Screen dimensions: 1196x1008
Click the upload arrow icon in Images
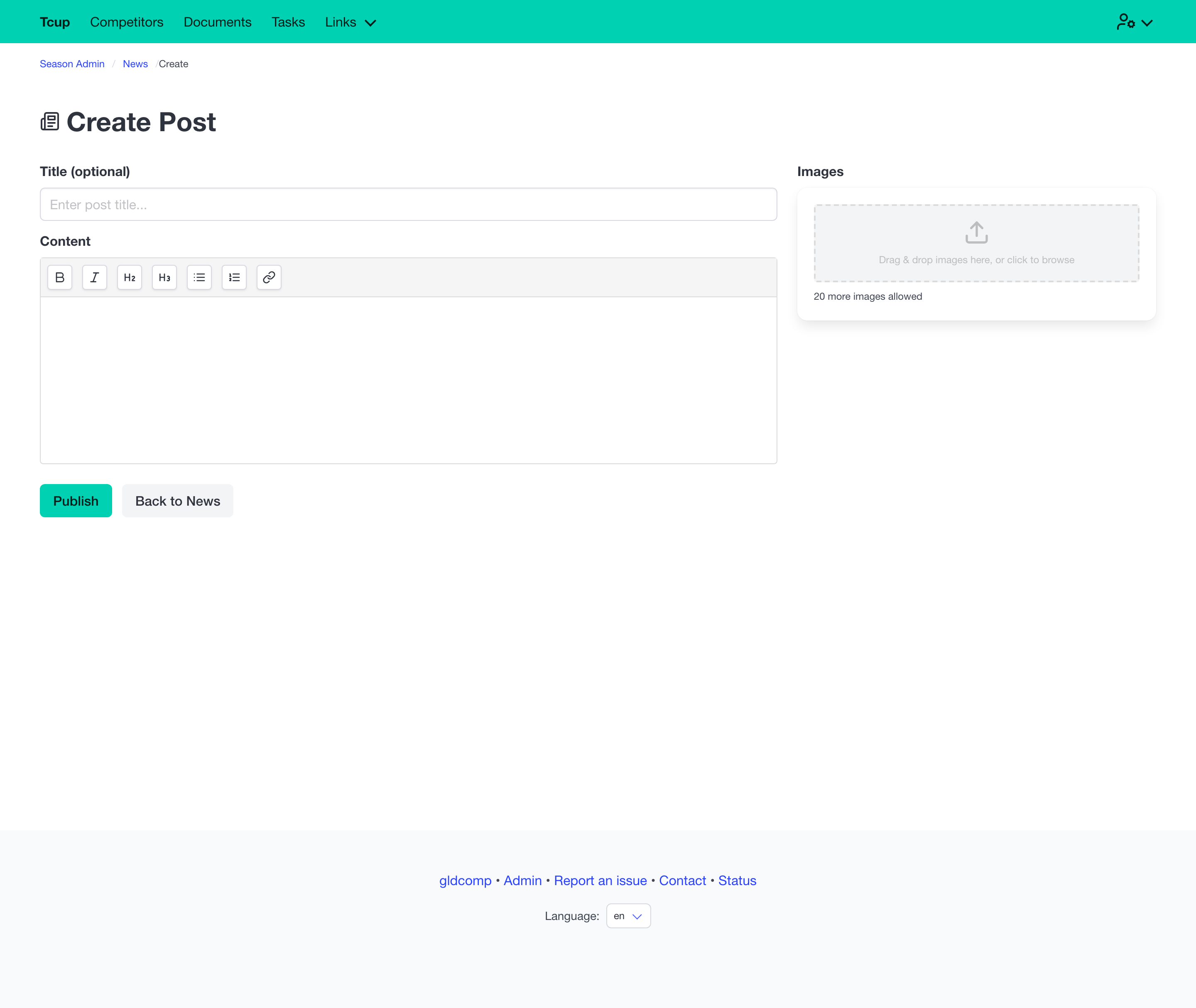[x=976, y=232]
